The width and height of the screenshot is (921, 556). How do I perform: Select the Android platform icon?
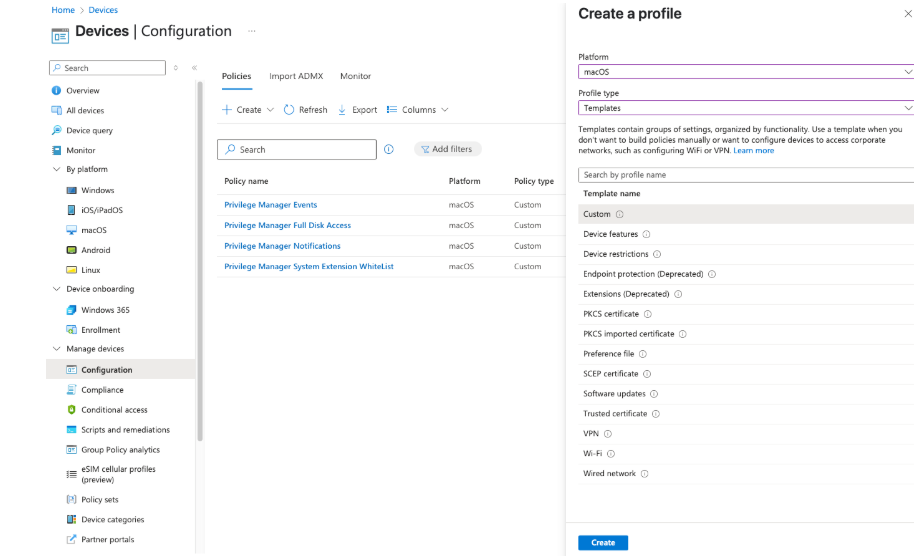click(x=72, y=250)
